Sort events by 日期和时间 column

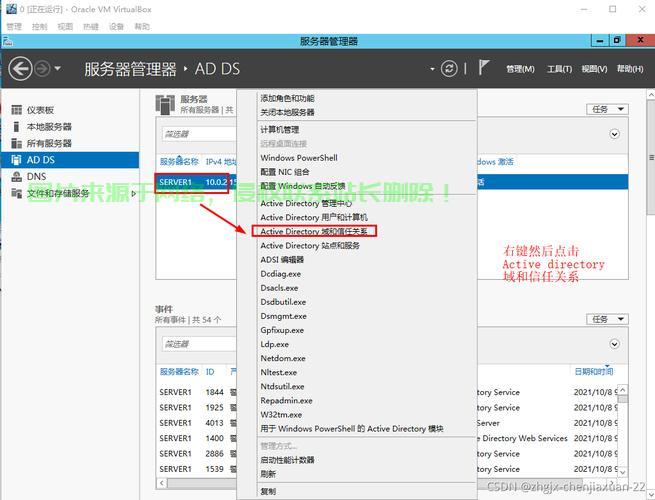click(594, 371)
